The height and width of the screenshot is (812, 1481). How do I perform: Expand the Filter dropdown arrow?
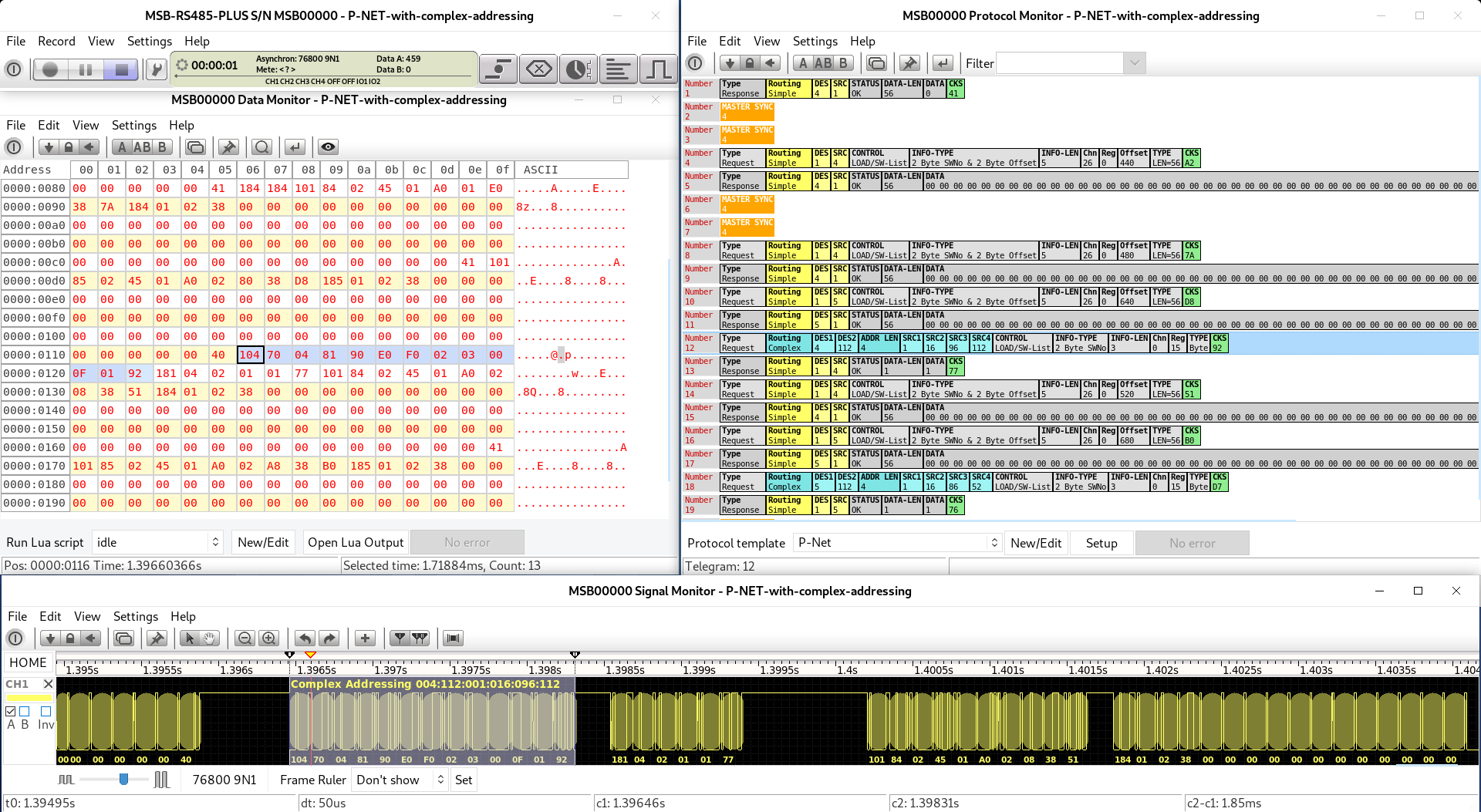click(1134, 63)
